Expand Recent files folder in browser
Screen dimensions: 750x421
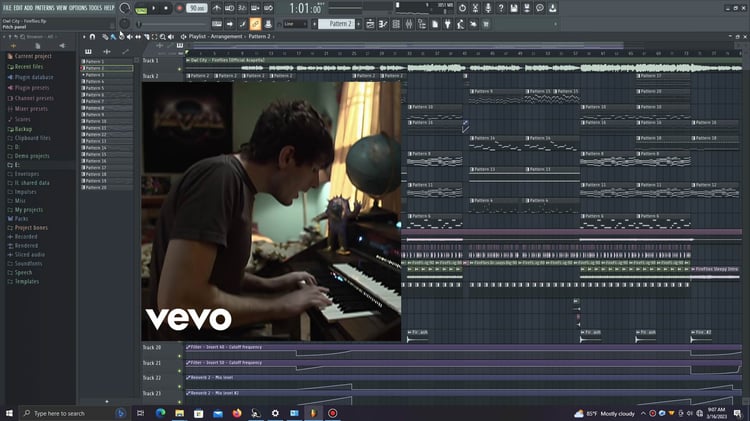(x=25, y=66)
